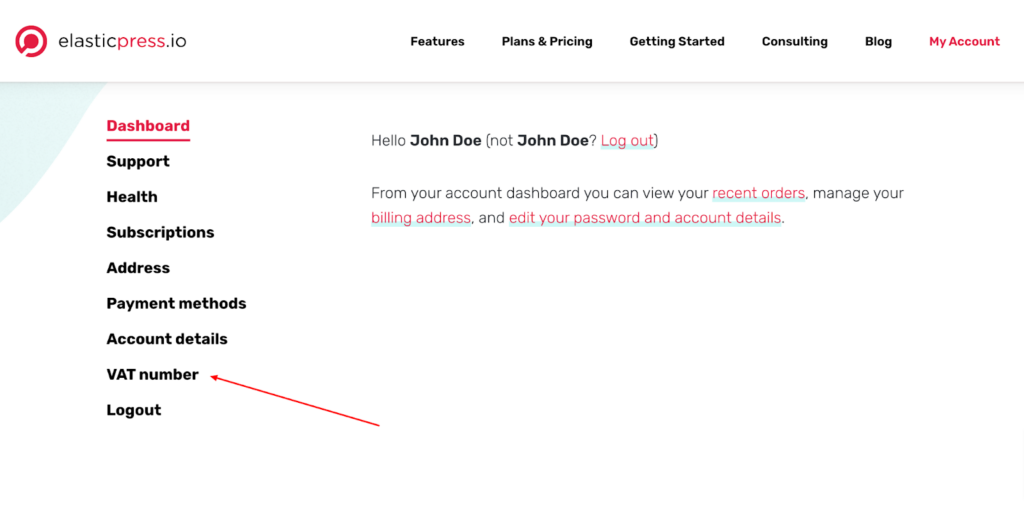Screen dimensions: 1024x513
Task: Open the Address sidebar item
Action: (138, 268)
